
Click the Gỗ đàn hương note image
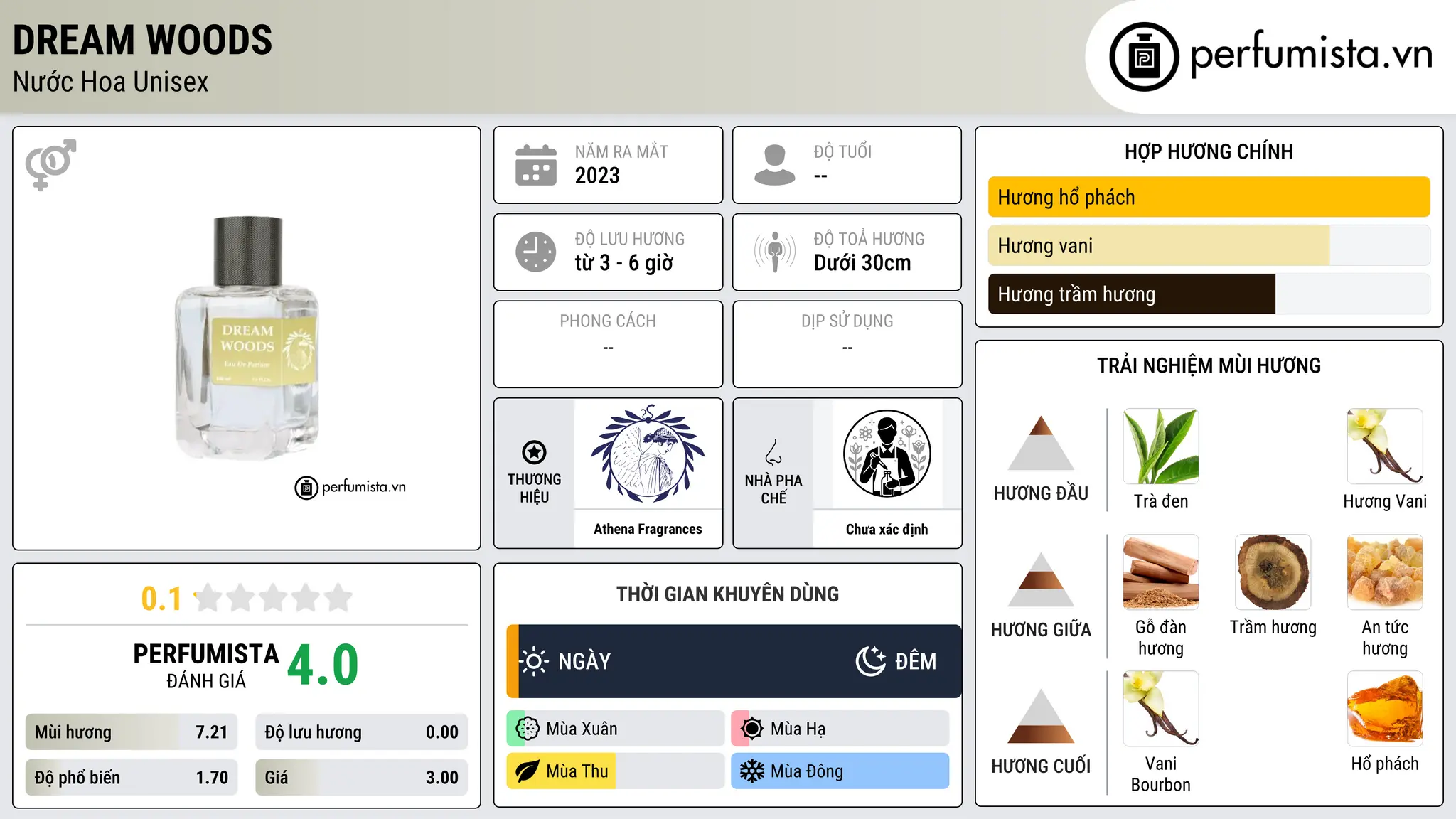point(1161,572)
